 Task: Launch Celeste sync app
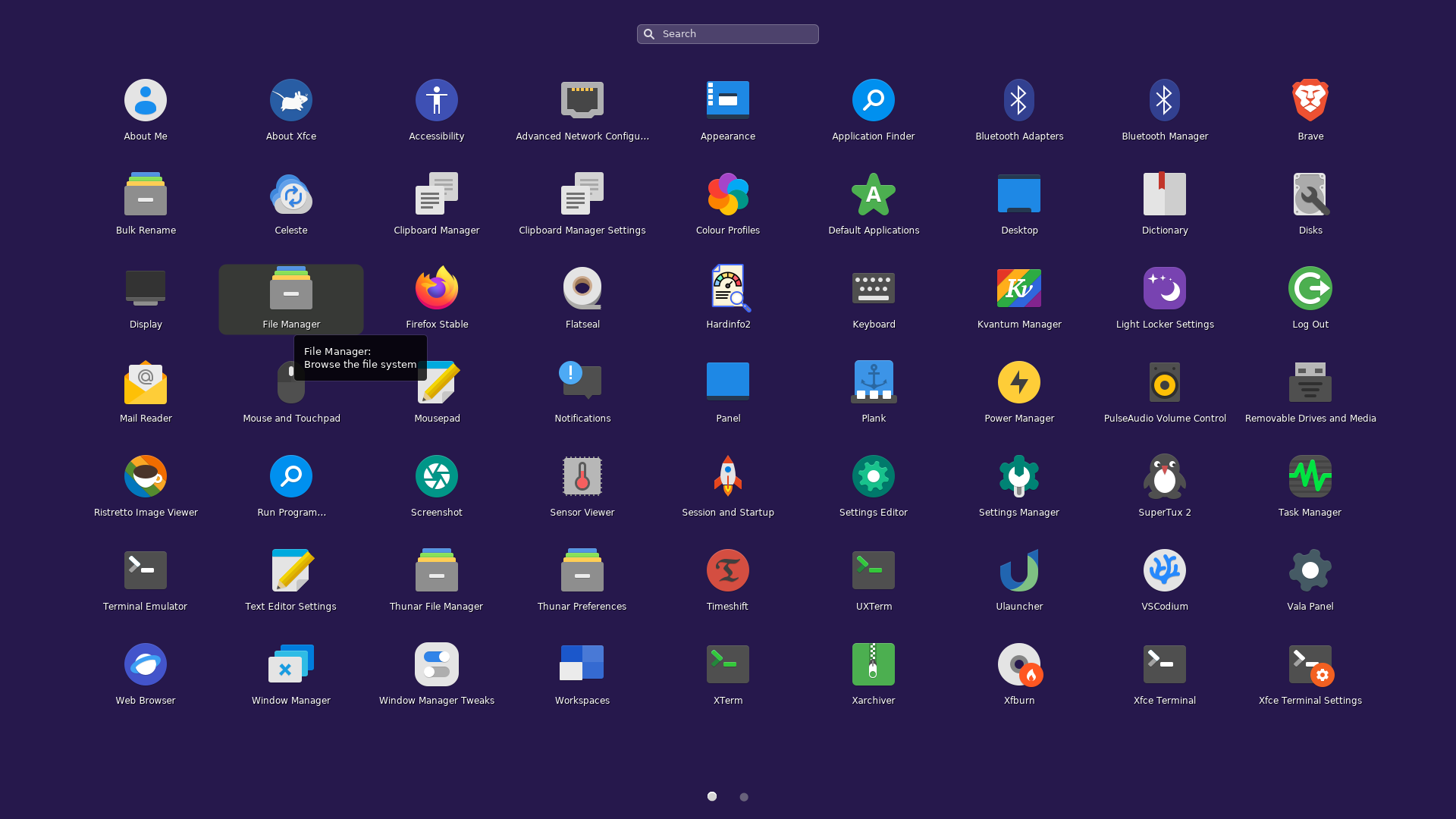tap(291, 205)
